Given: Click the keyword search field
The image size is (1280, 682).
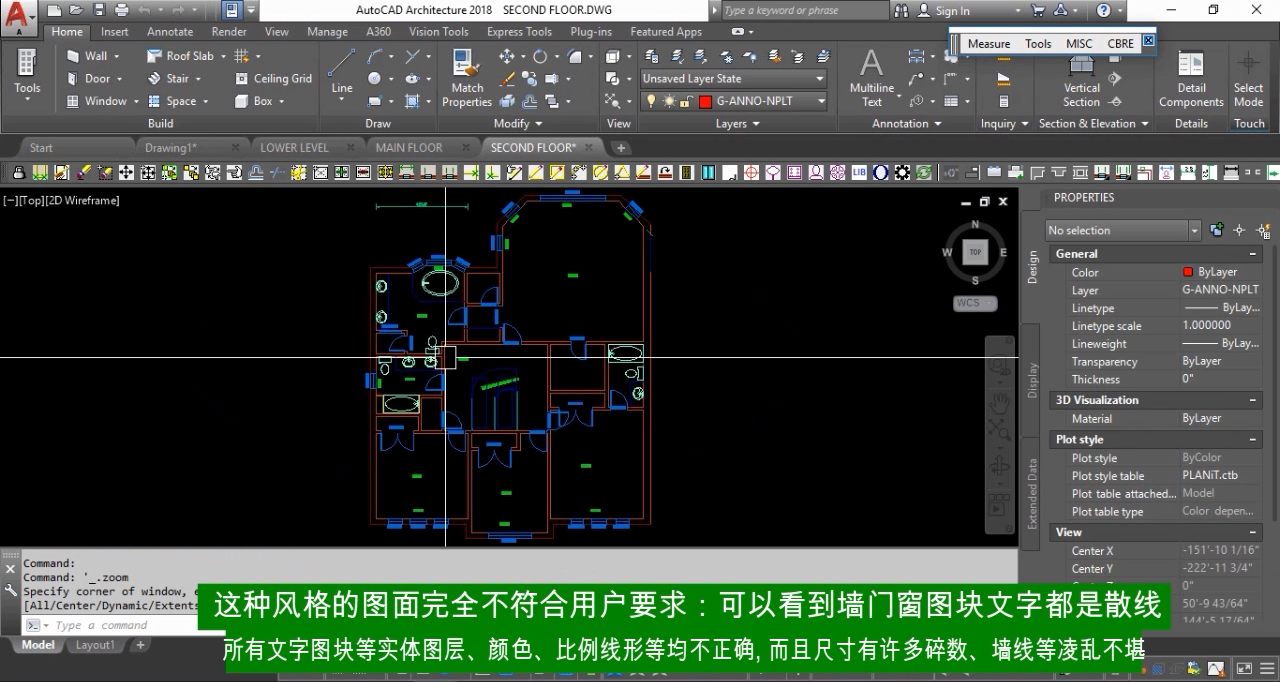Looking at the screenshot, I should click(804, 11).
